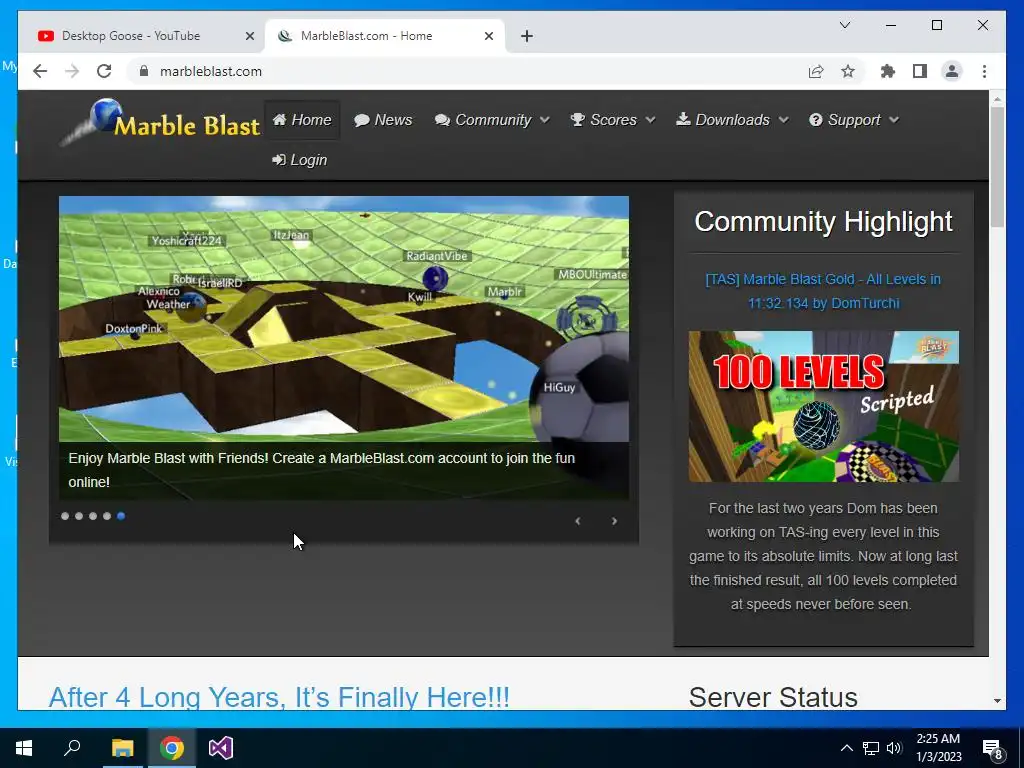Select the third carousel dot

93,516
